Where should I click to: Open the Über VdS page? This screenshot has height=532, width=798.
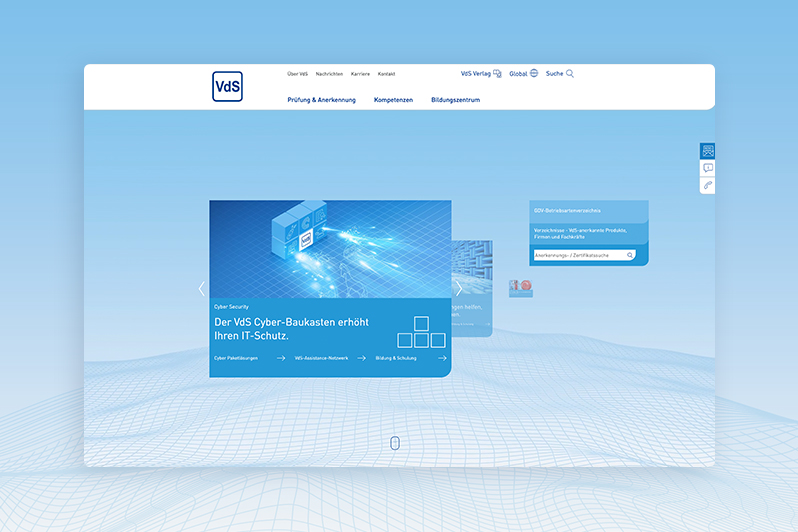point(297,74)
